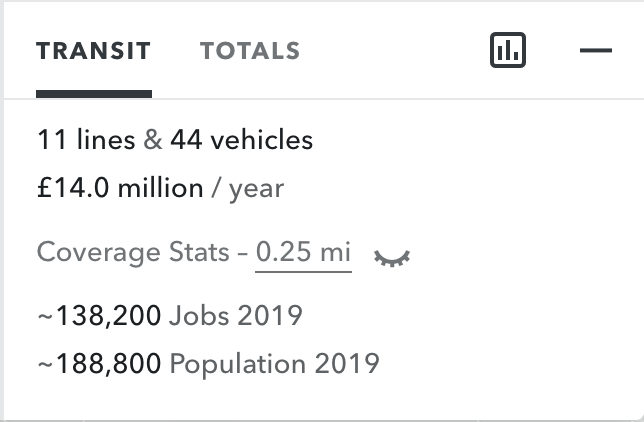Click the Population 2019 label
The image size is (644, 422).
274,364
